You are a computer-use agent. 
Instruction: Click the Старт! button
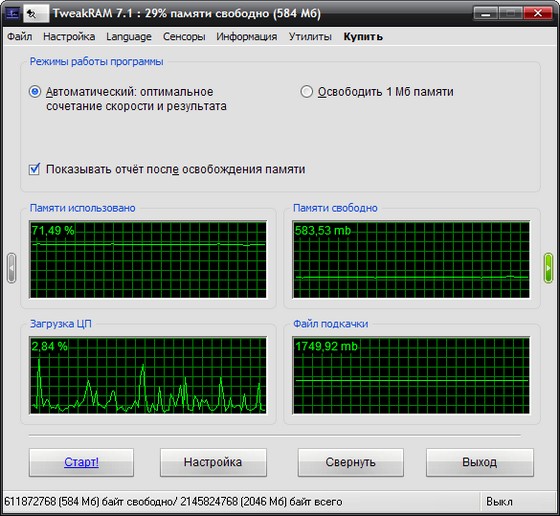(81, 462)
